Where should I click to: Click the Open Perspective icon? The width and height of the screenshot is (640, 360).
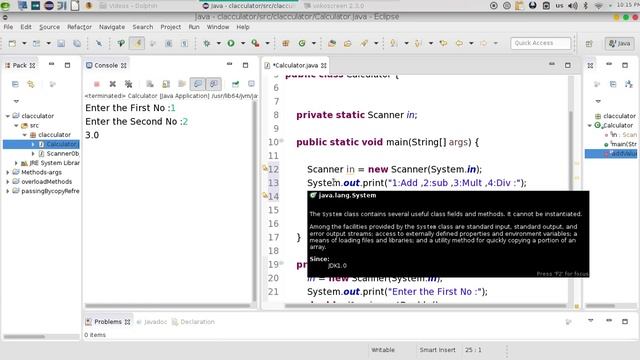(589, 44)
